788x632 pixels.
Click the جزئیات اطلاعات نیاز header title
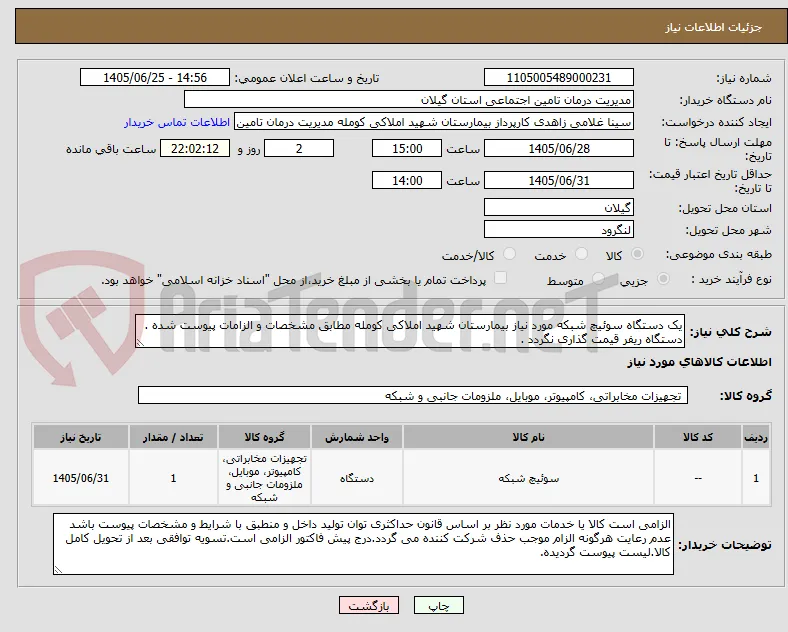tap(714, 27)
